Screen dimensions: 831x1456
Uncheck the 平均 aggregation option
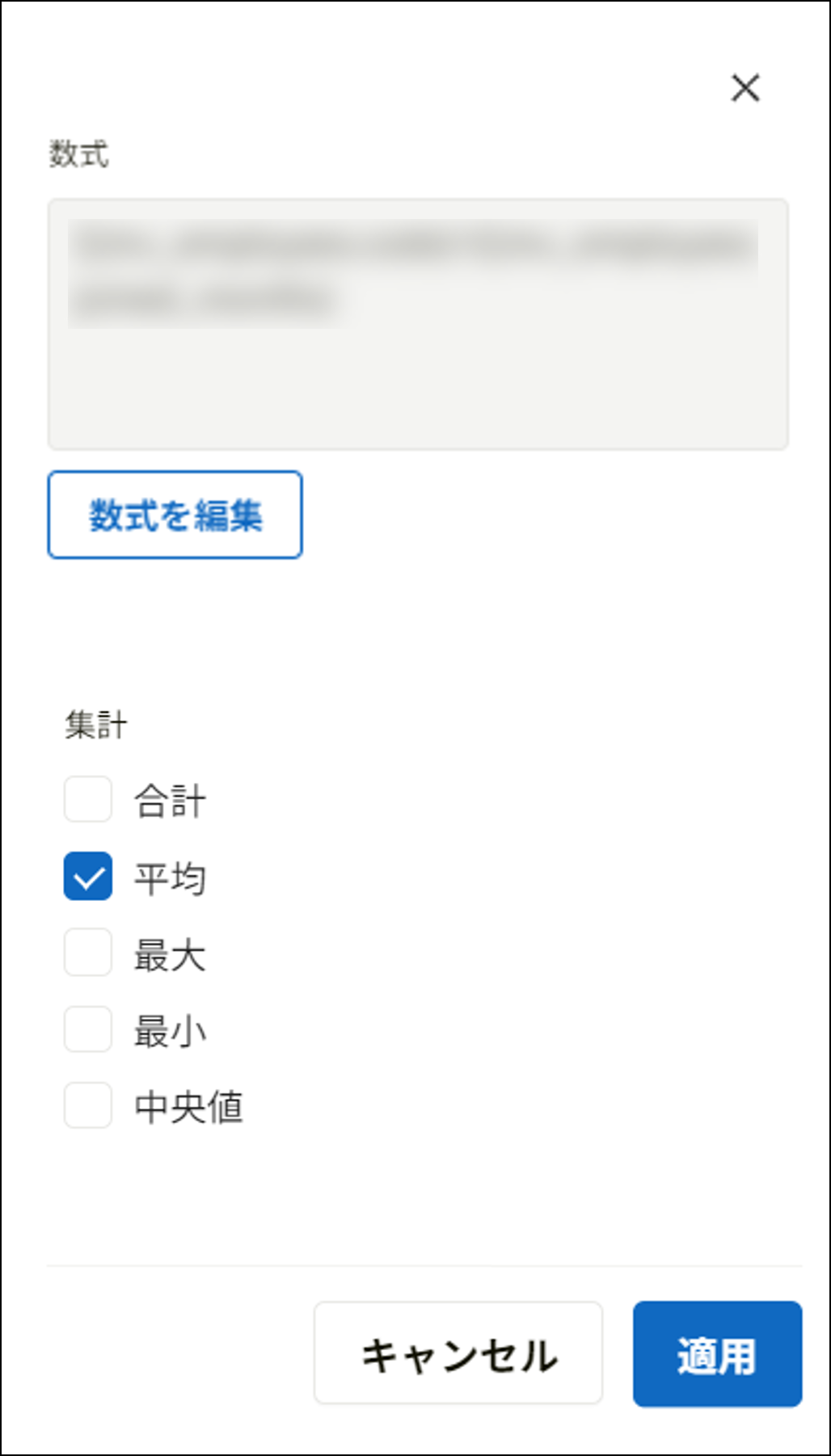(87, 875)
